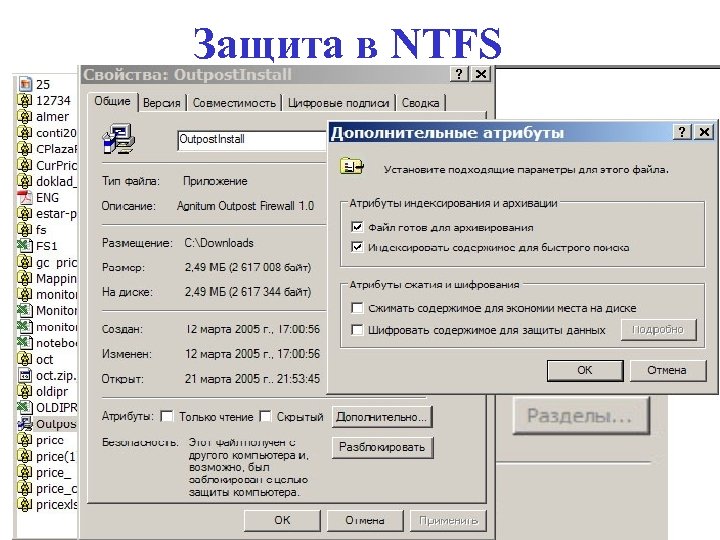Image resolution: width=720 pixels, height=540 pixels.
Task: Click the Применить button
Action: click(448, 520)
